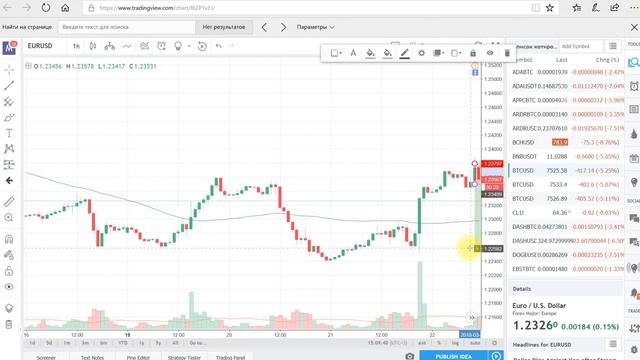
Task: Click the text color A icon
Action: (x=353, y=53)
